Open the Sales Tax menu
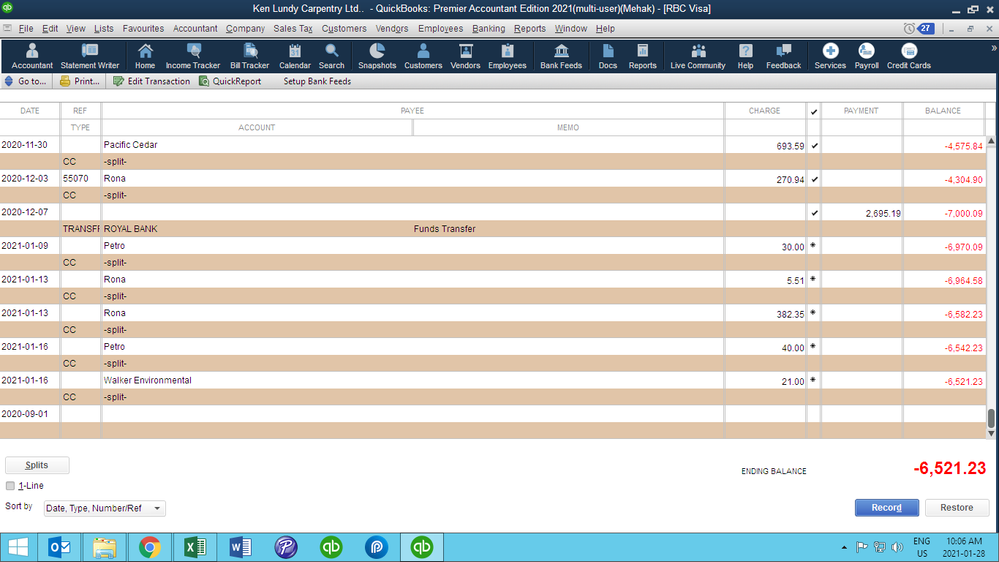 click(x=293, y=29)
